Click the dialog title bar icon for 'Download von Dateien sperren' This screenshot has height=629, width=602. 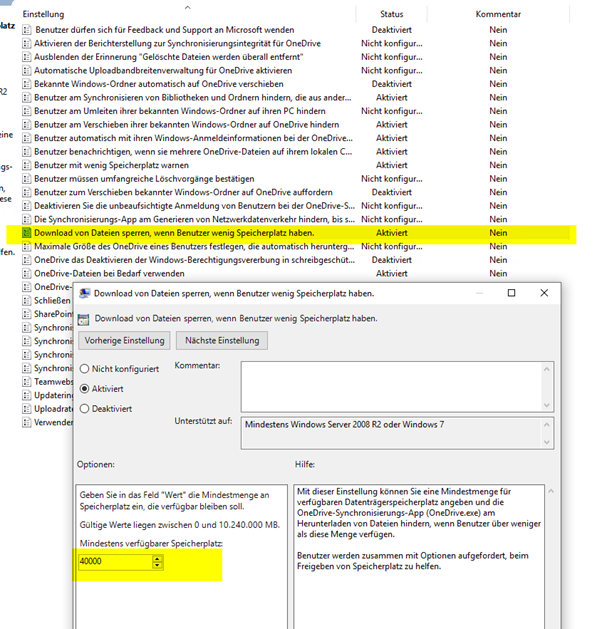84,294
